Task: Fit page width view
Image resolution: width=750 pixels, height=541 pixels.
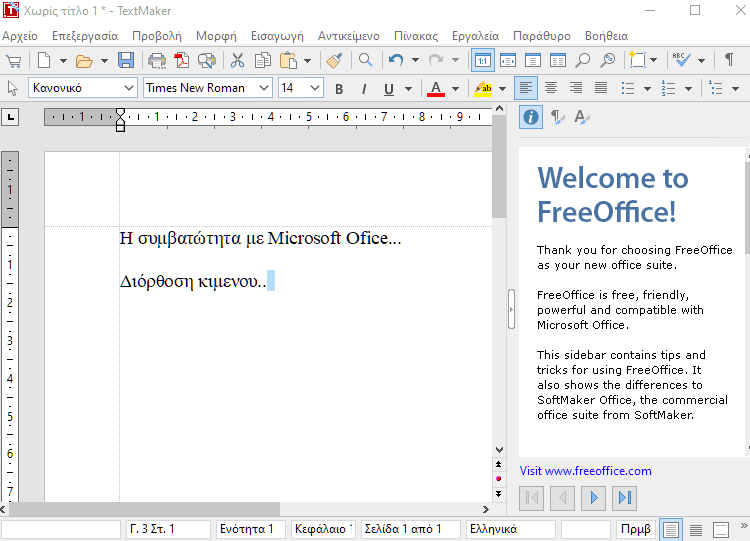Action: click(508, 61)
